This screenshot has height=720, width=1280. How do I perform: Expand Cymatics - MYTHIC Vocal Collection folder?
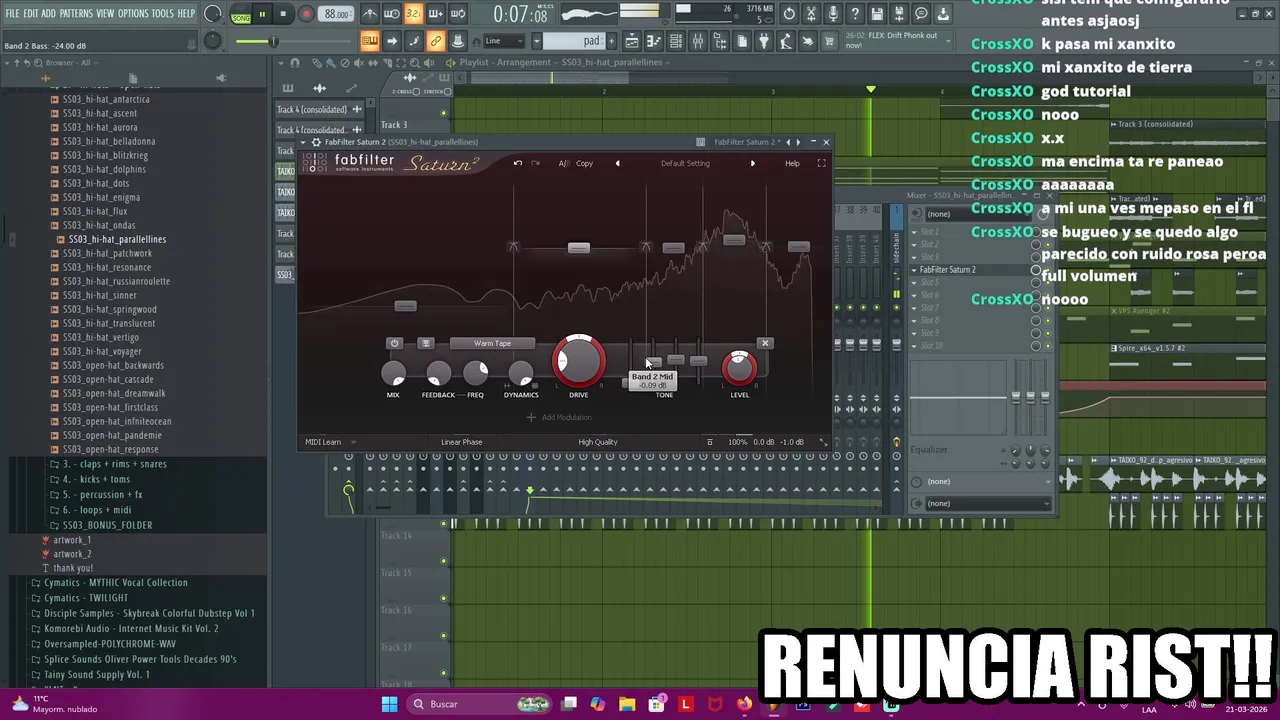pos(109,582)
